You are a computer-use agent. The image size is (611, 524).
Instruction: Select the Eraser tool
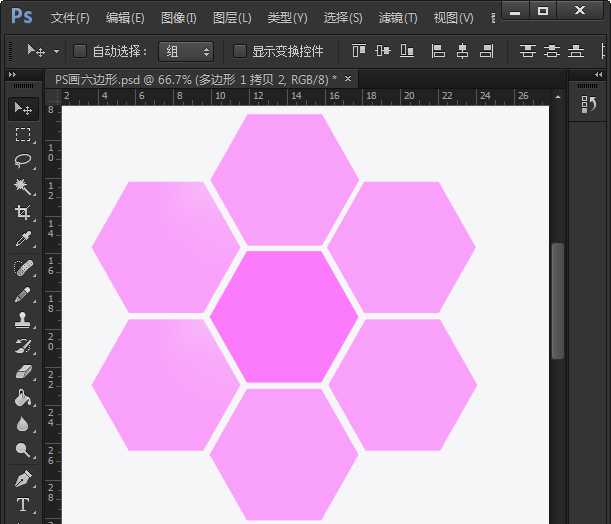click(x=22, y=372)
